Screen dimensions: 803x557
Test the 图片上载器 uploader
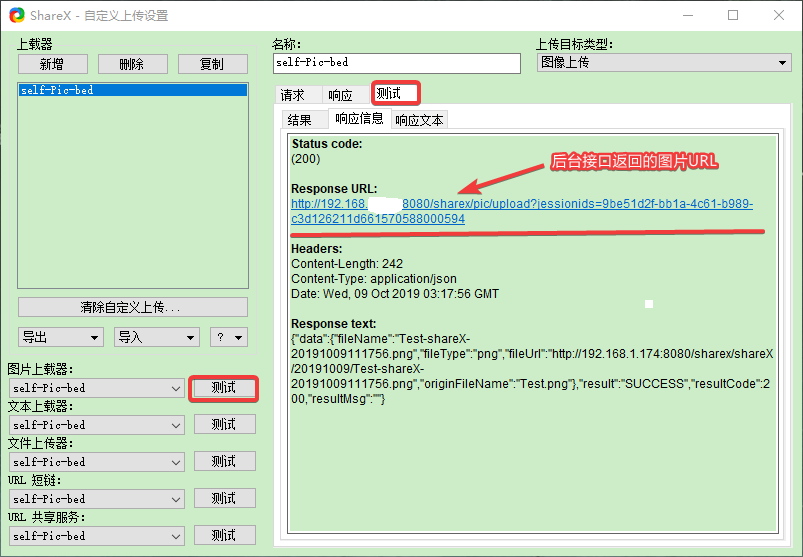click(224, 388)
